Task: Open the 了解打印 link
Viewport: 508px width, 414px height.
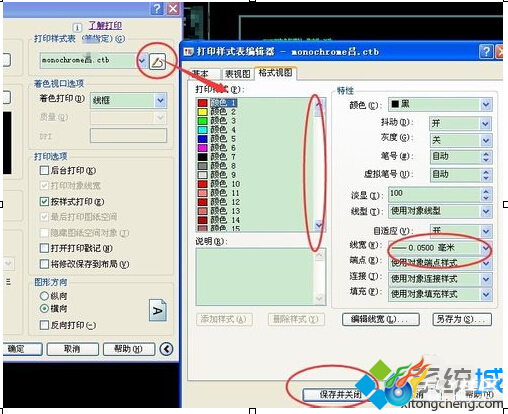Action: (105, 26)
